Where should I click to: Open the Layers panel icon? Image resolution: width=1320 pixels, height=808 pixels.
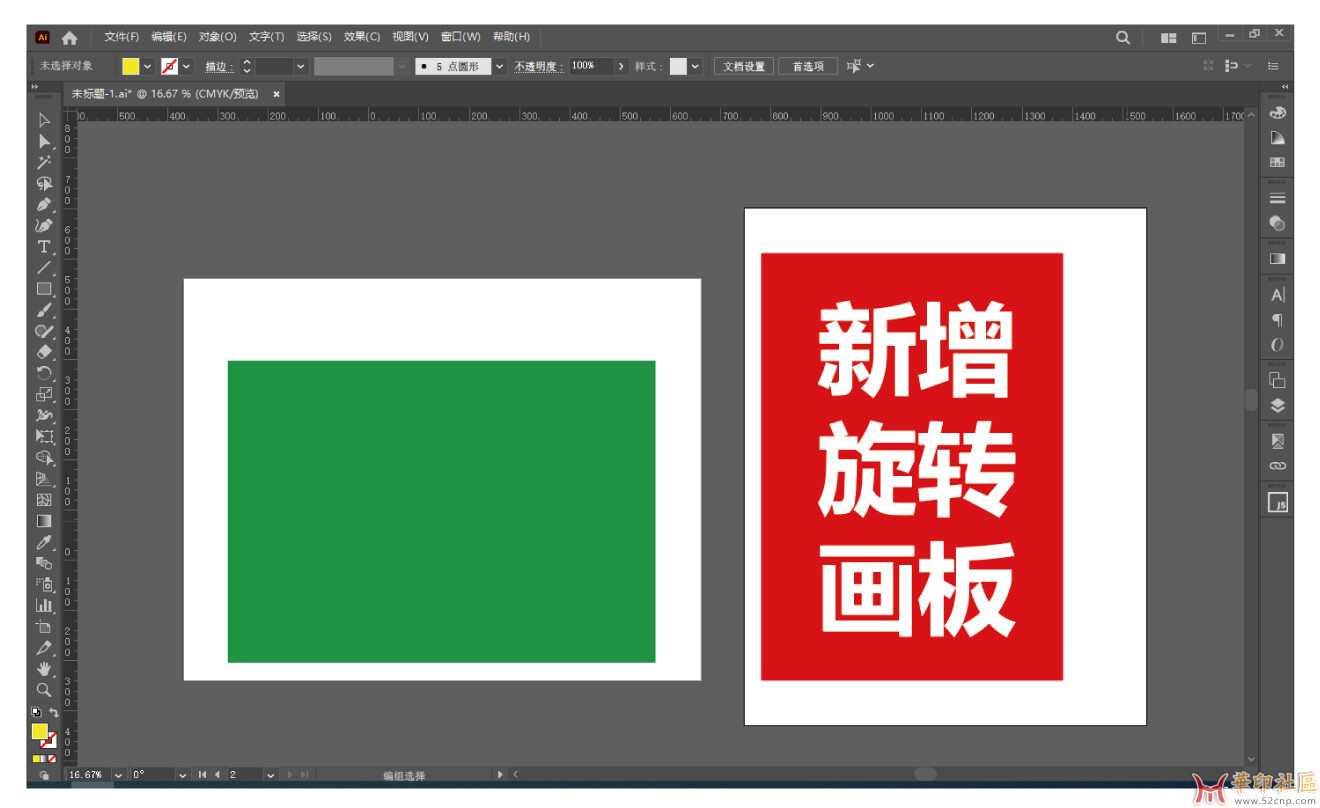(x=1277, y=406)
